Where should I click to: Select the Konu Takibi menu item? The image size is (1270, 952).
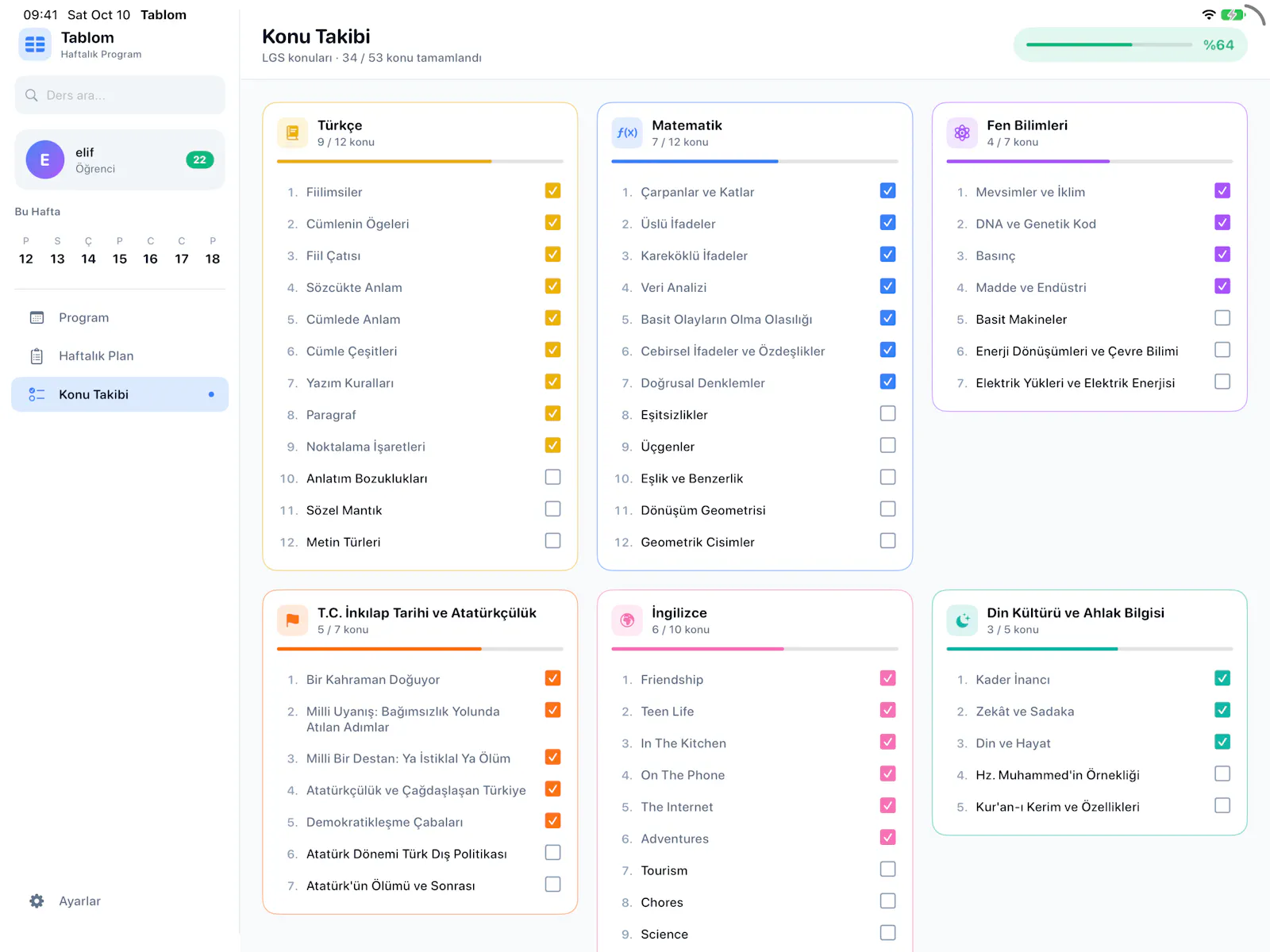120,394
